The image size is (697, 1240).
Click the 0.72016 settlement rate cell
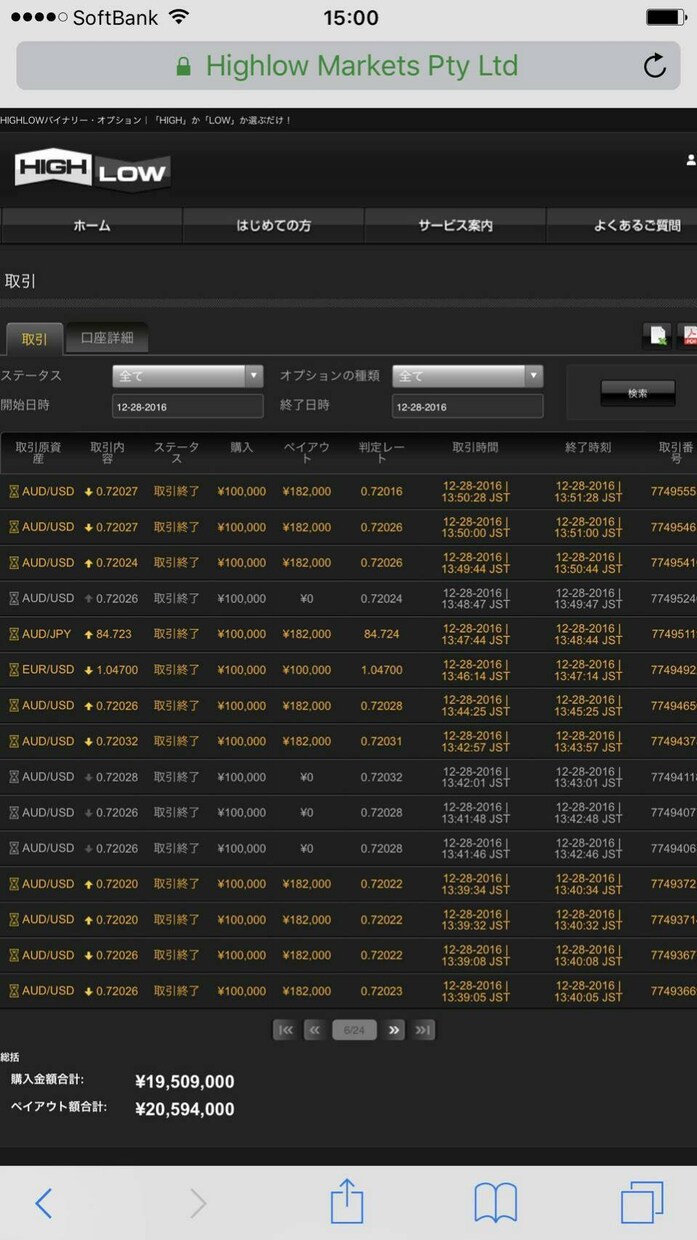coord(382,492)
